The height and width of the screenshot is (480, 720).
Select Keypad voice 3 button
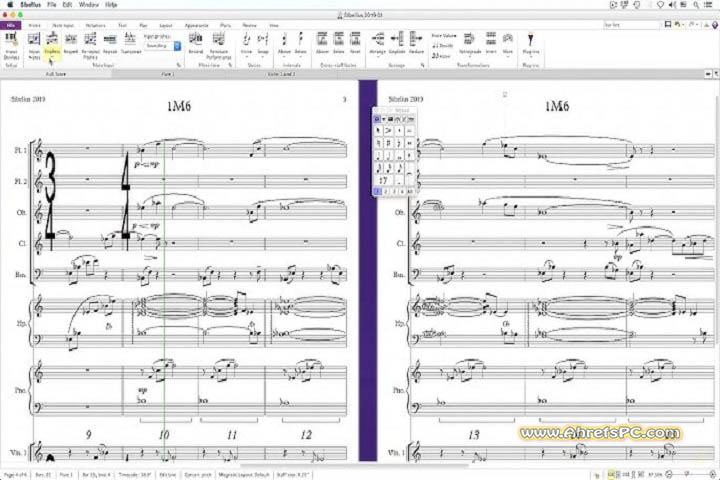coord(394,191)
